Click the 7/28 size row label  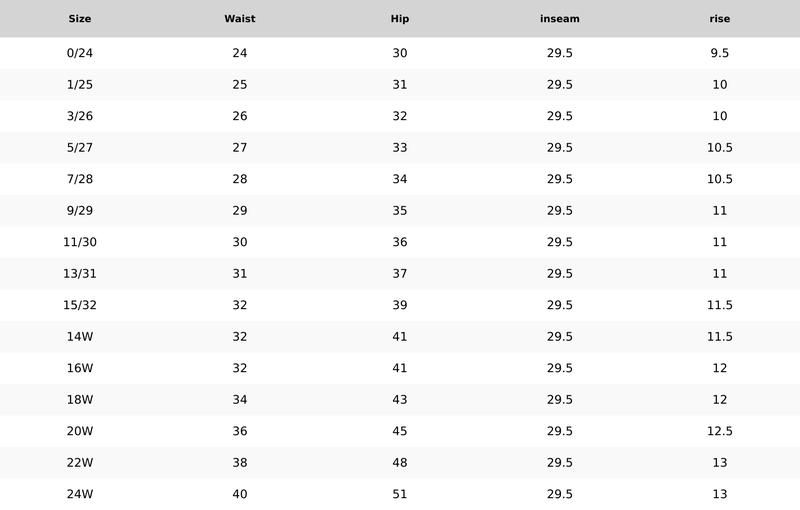(80, 179)
